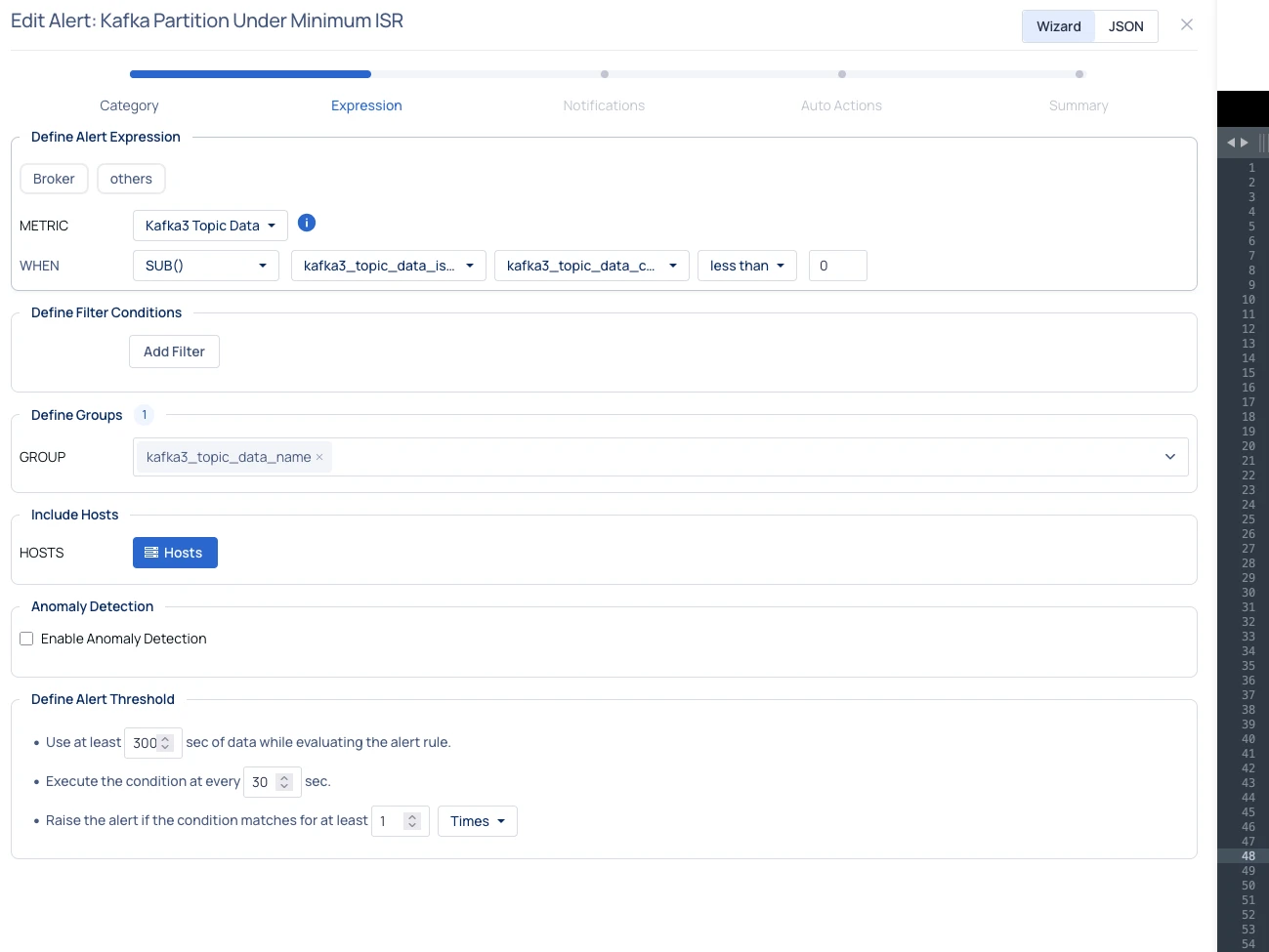Go to the Notifications step
Image resolution: width=1269 pixels, height=952 pixels.
pyautogui.click(x=604, y=105)
